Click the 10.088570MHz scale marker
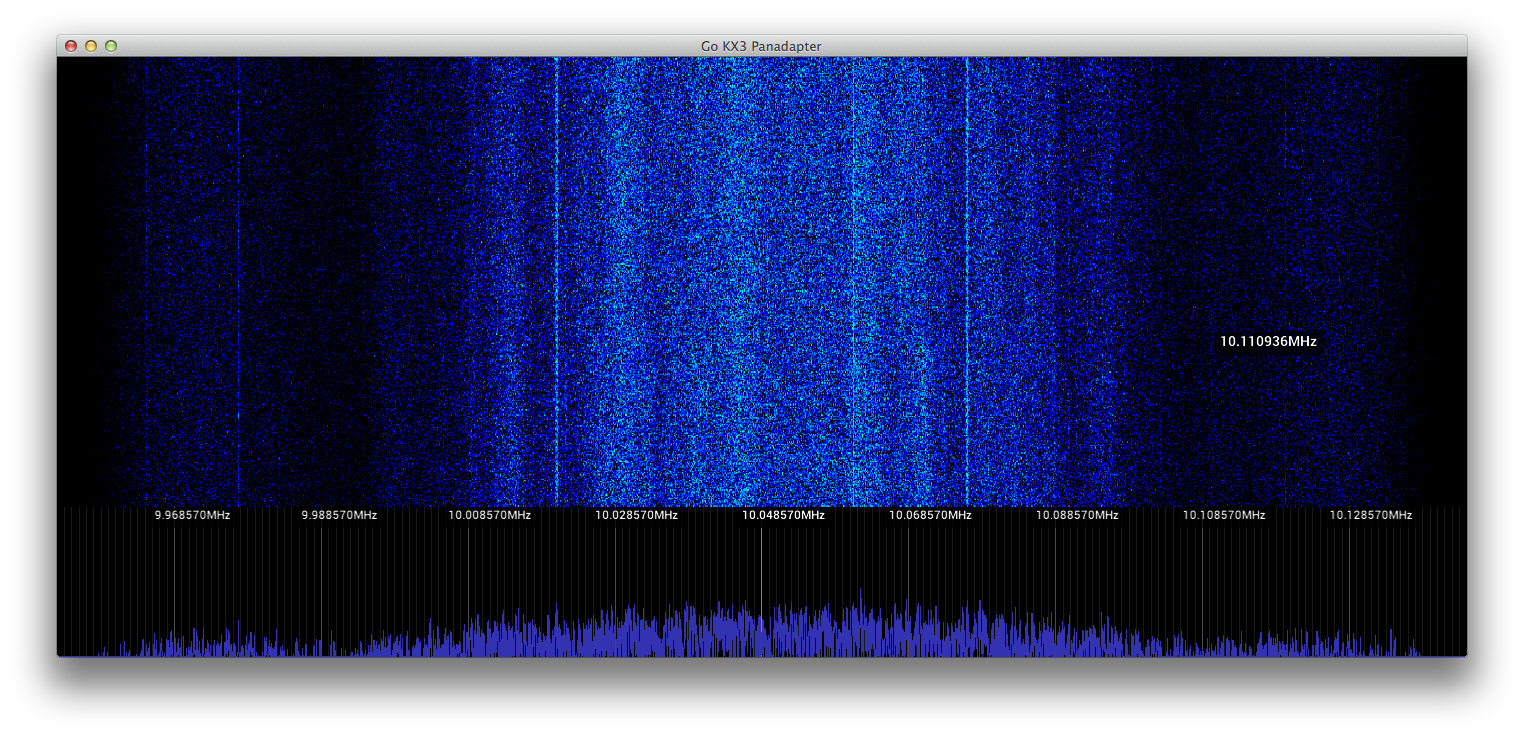This screenshot has height=736, width=1524. pos(1077,515)
